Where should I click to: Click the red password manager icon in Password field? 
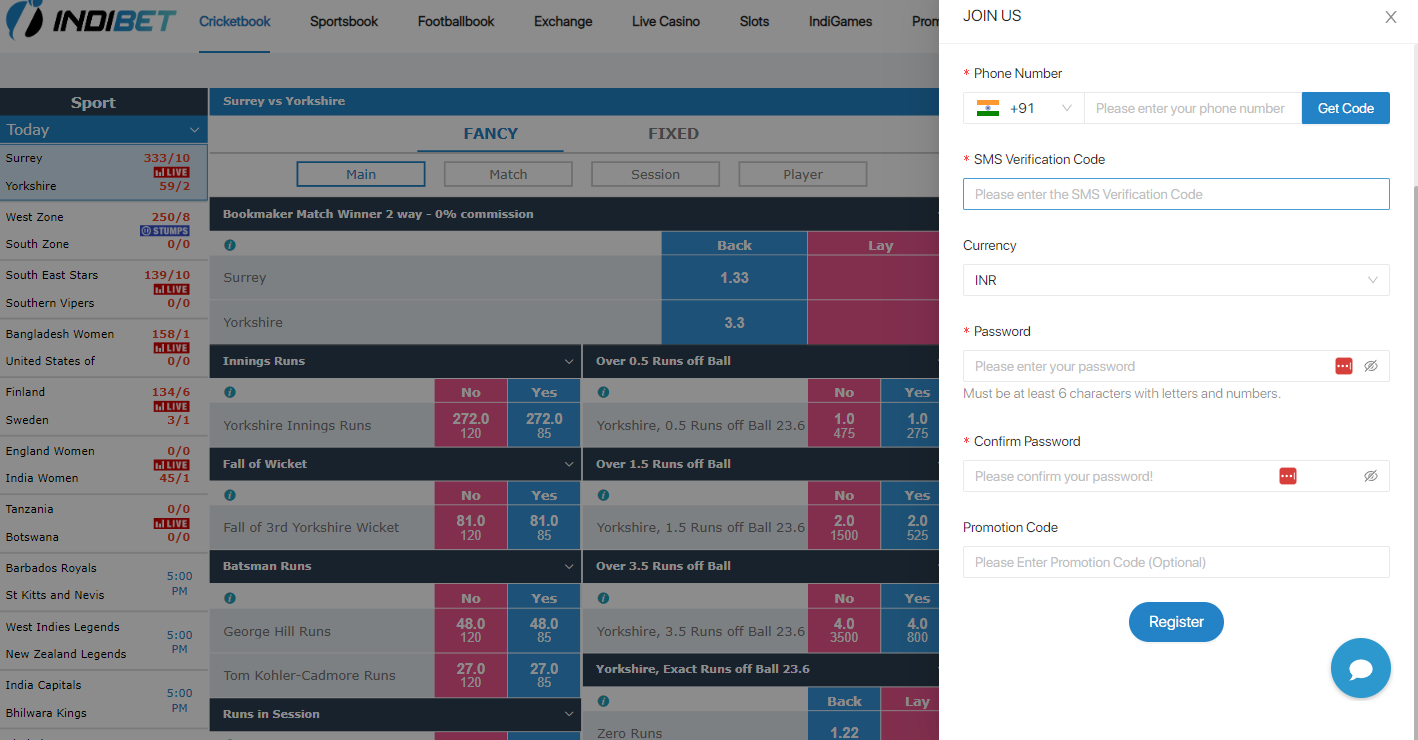(x=1343, y=366)
